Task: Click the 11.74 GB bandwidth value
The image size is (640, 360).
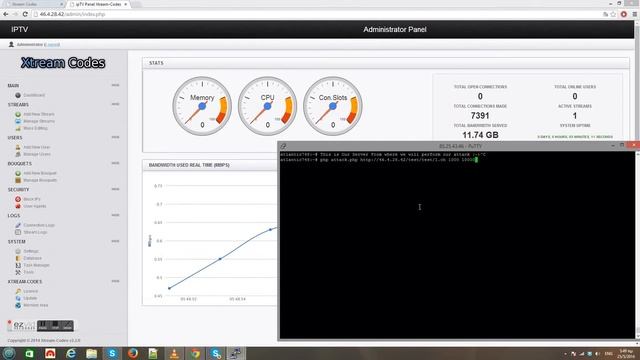Action: (x=480, y=135)
